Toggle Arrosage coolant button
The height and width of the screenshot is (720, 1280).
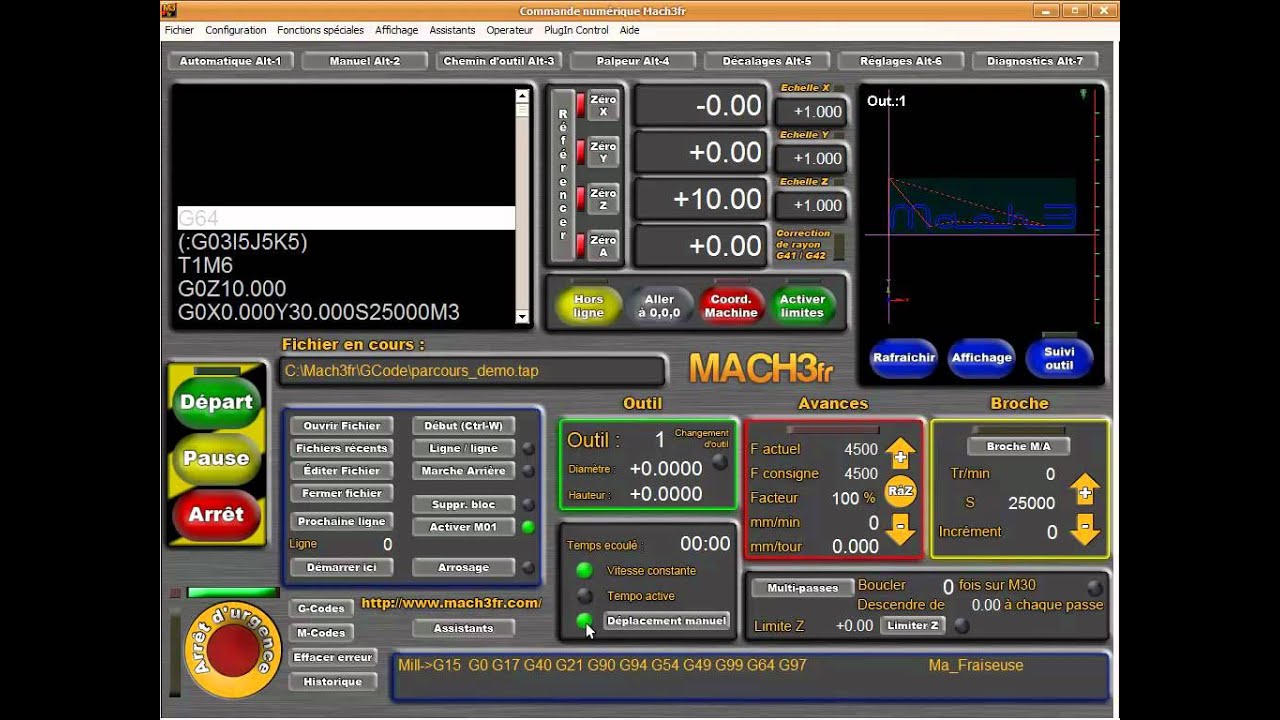click(463, 567)
